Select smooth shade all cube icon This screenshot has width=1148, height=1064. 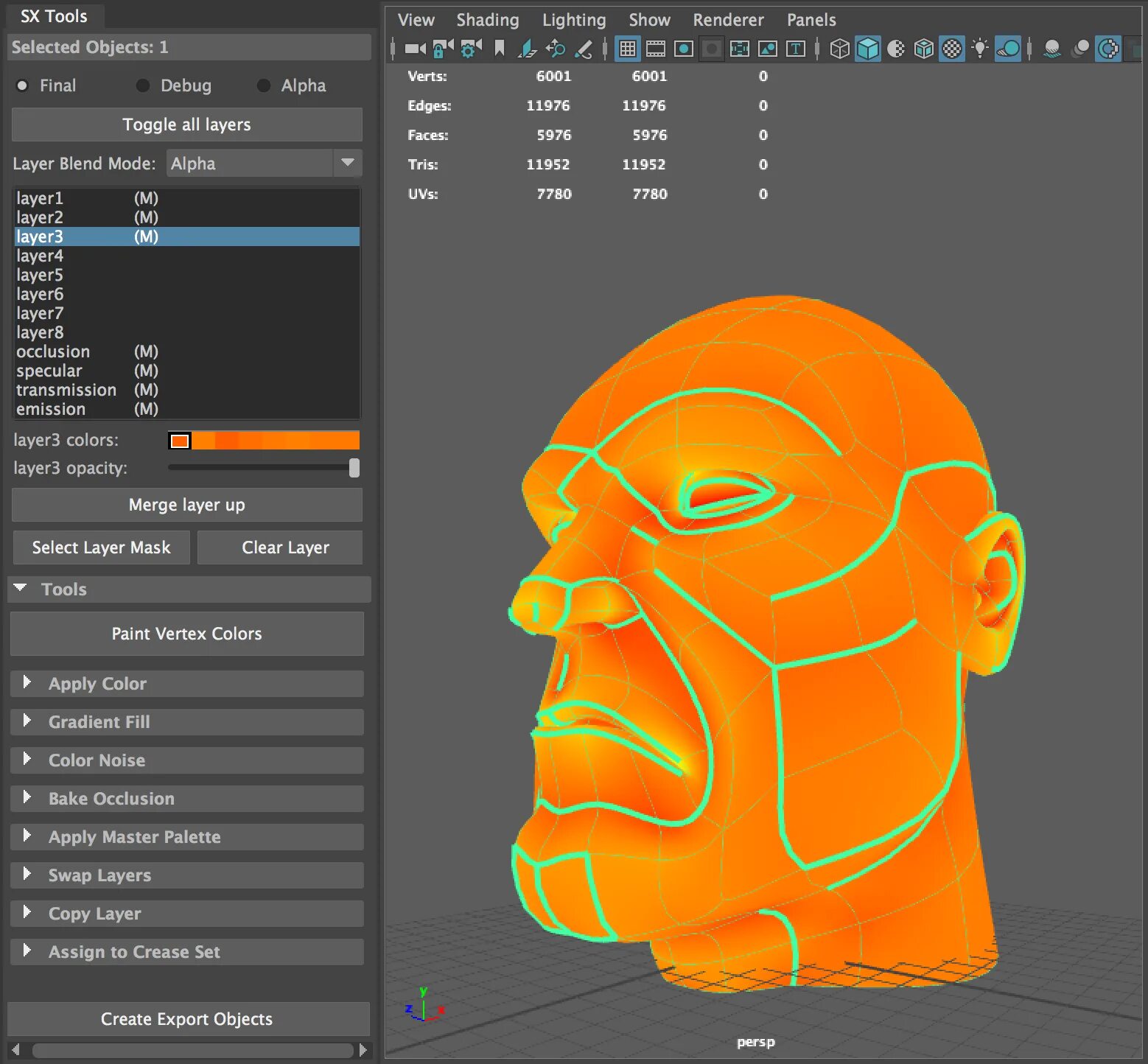click(x=868, y=49)
